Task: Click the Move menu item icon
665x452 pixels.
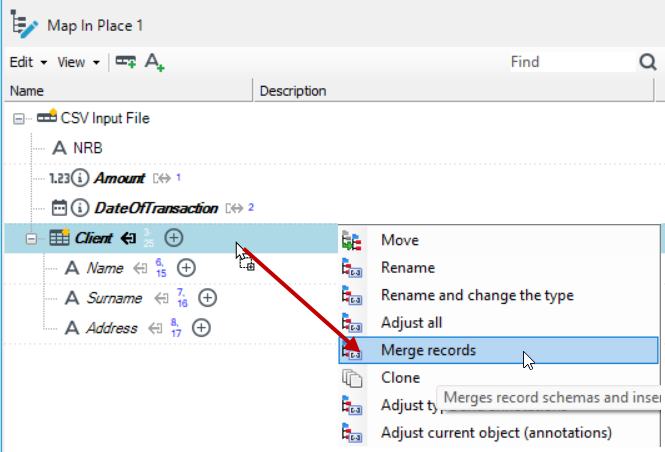Action: [352, 240]
